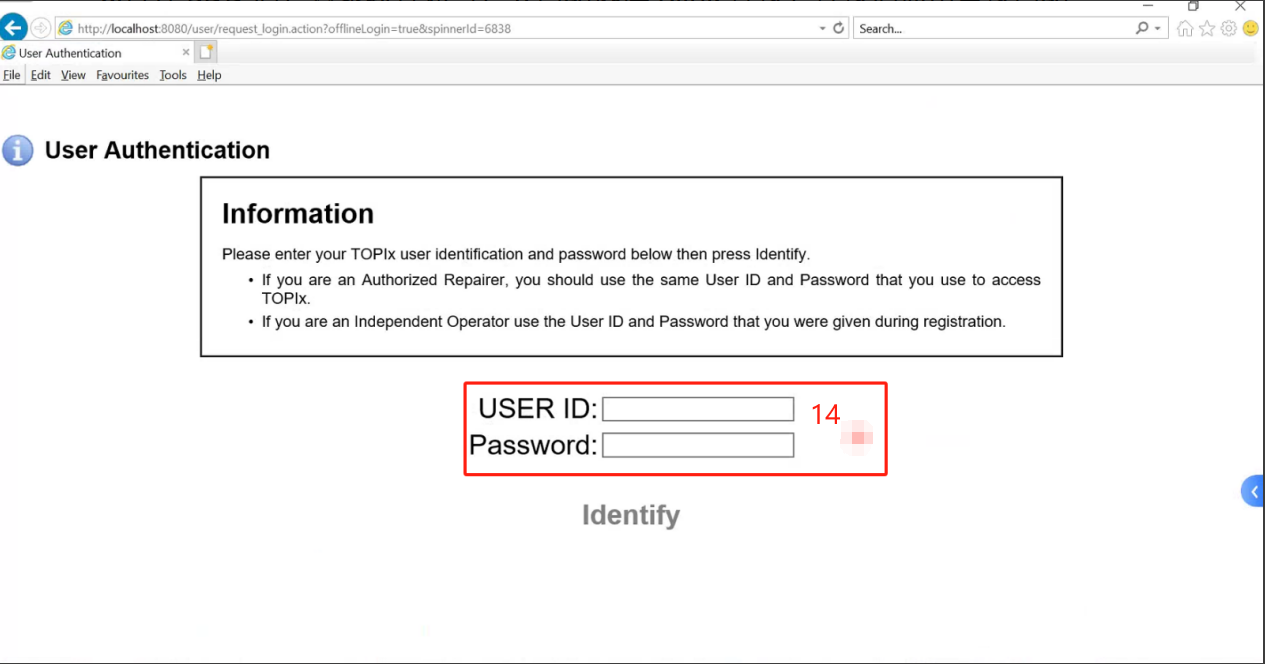Open browser settings gear icon

(1228, 29)
